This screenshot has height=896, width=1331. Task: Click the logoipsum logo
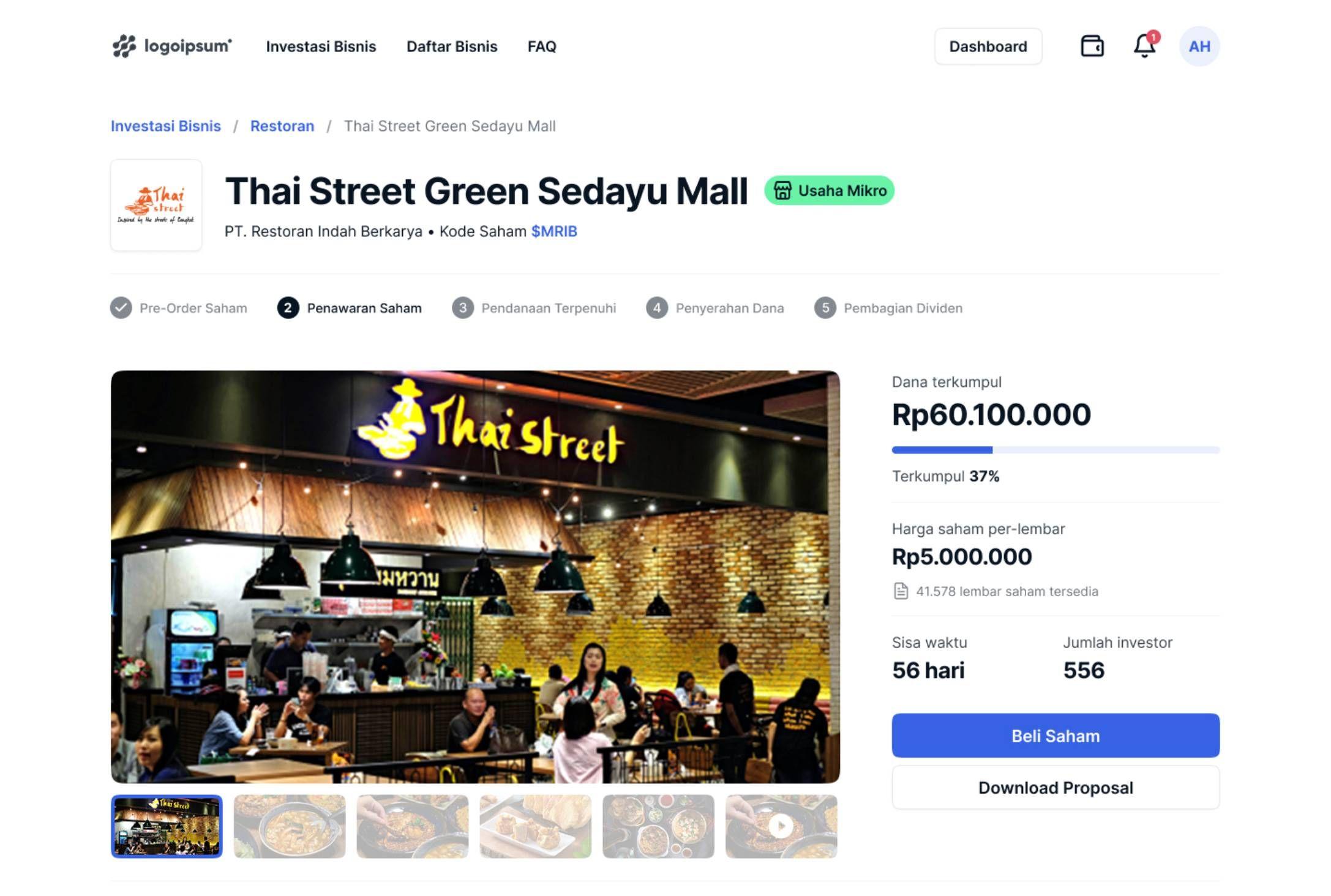[172, 47]
